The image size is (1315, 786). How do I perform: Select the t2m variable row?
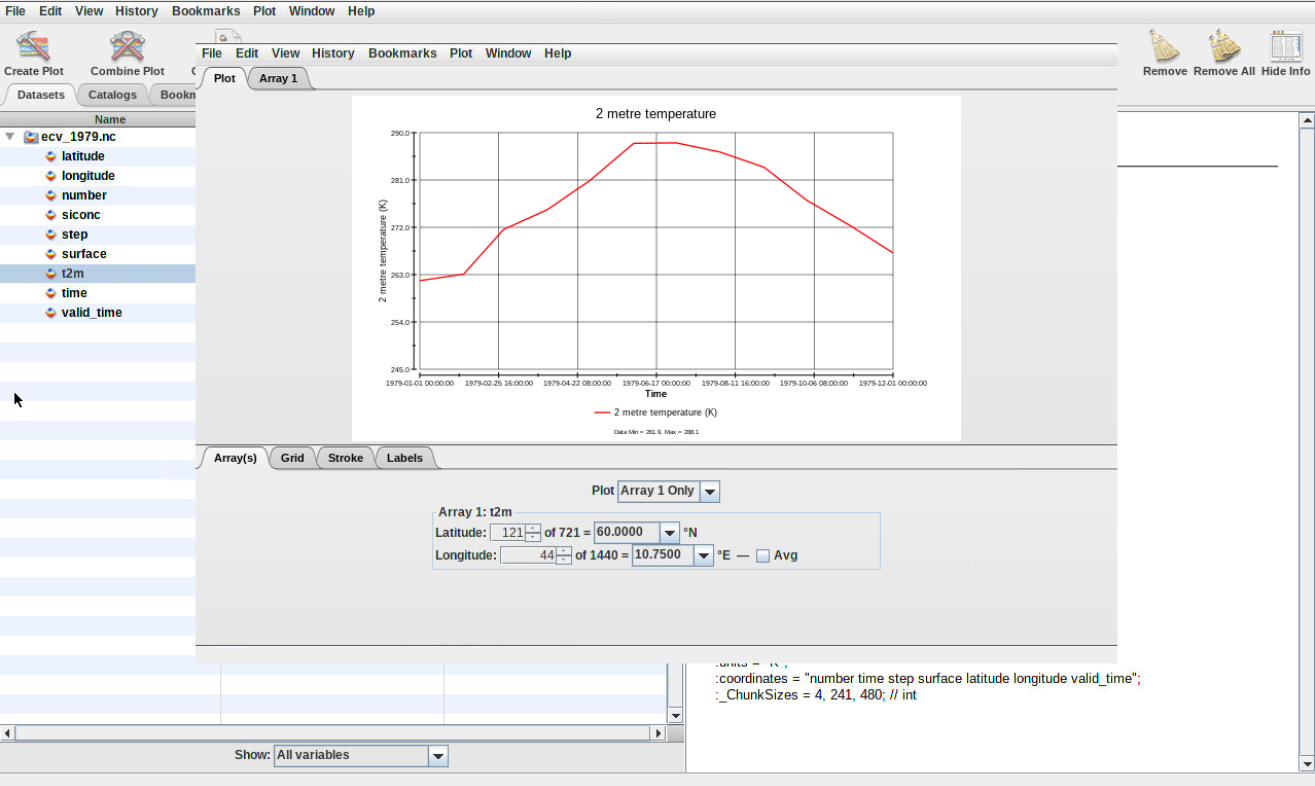pyautogui.click(x=98, y=273)
